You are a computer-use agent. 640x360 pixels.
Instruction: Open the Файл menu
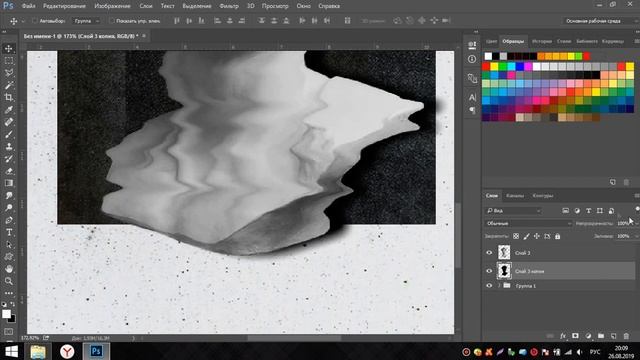(28, 6)
